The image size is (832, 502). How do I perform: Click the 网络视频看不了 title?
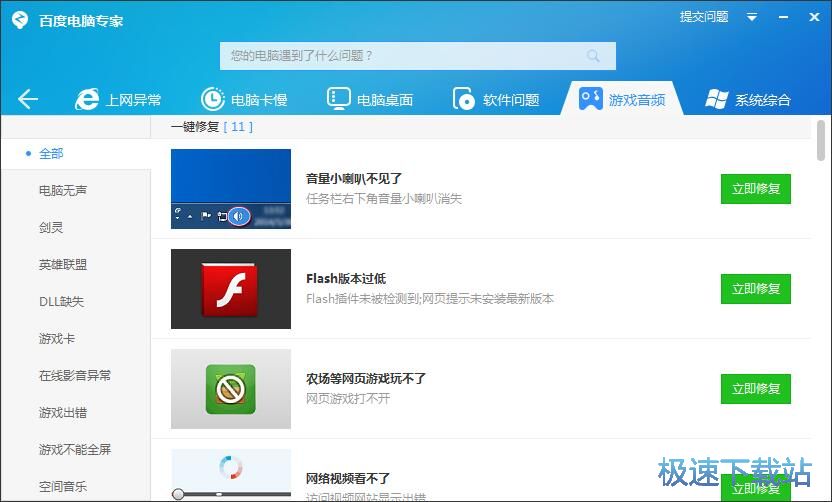click(x=348, y=479)
